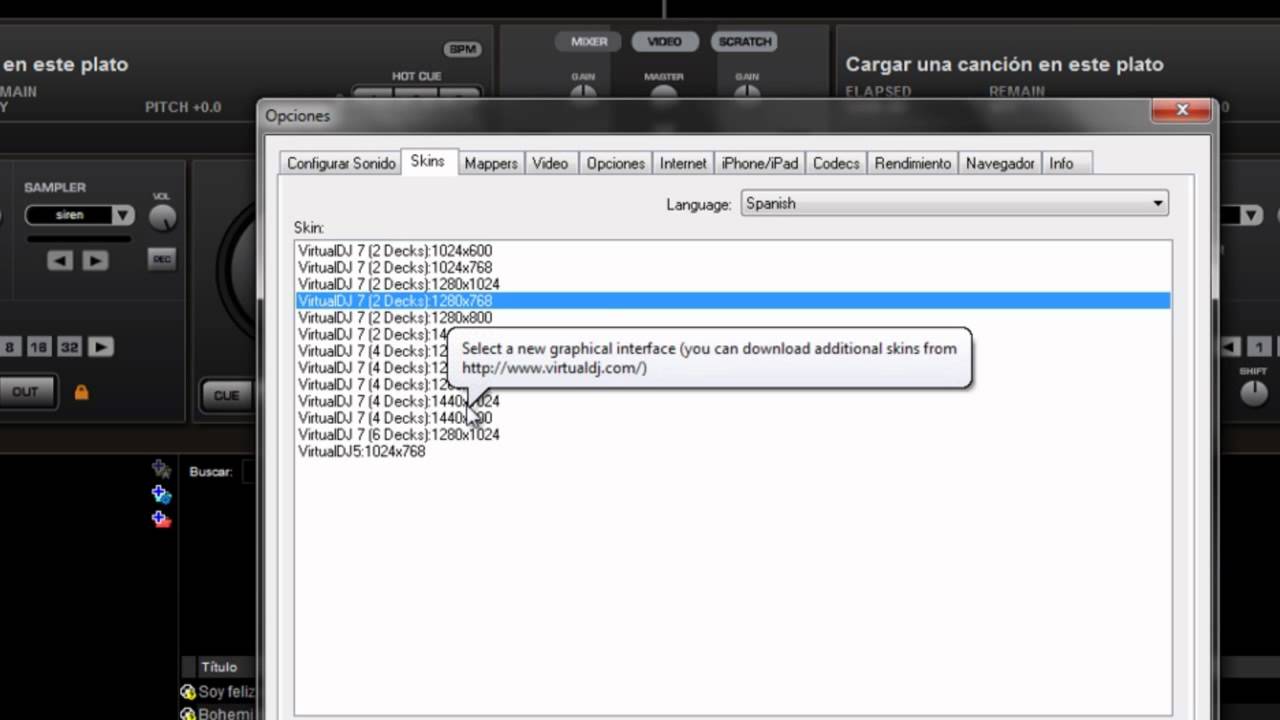Add filter folder blue plus icon
Viewport: 1280px width, 720px height.
[x=161, y=494]
